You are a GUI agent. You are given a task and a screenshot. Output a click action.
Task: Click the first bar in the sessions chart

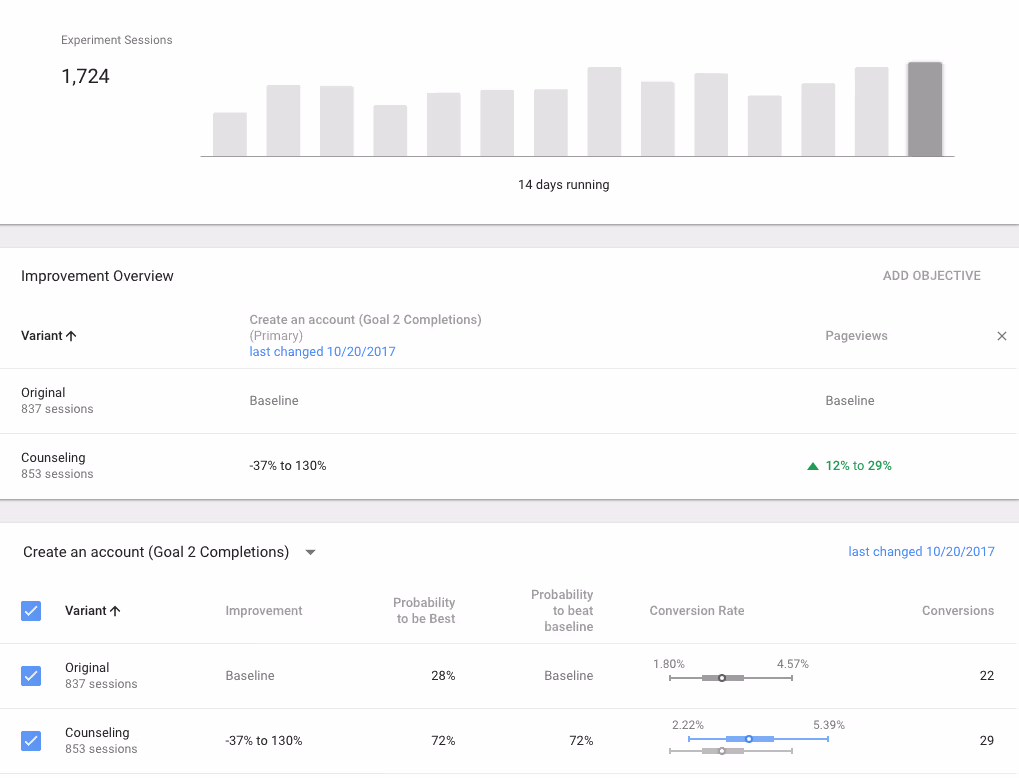point(230,135)
